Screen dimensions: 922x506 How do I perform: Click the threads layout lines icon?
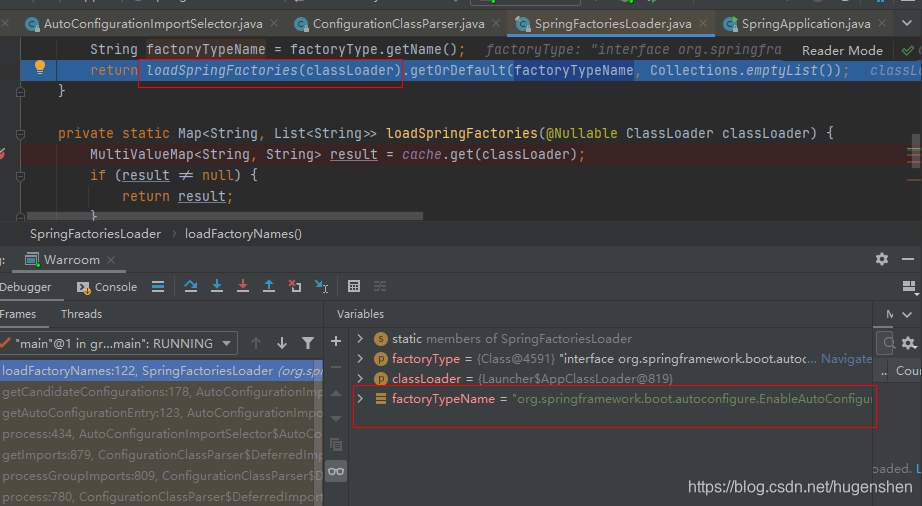tap(158, 287)
